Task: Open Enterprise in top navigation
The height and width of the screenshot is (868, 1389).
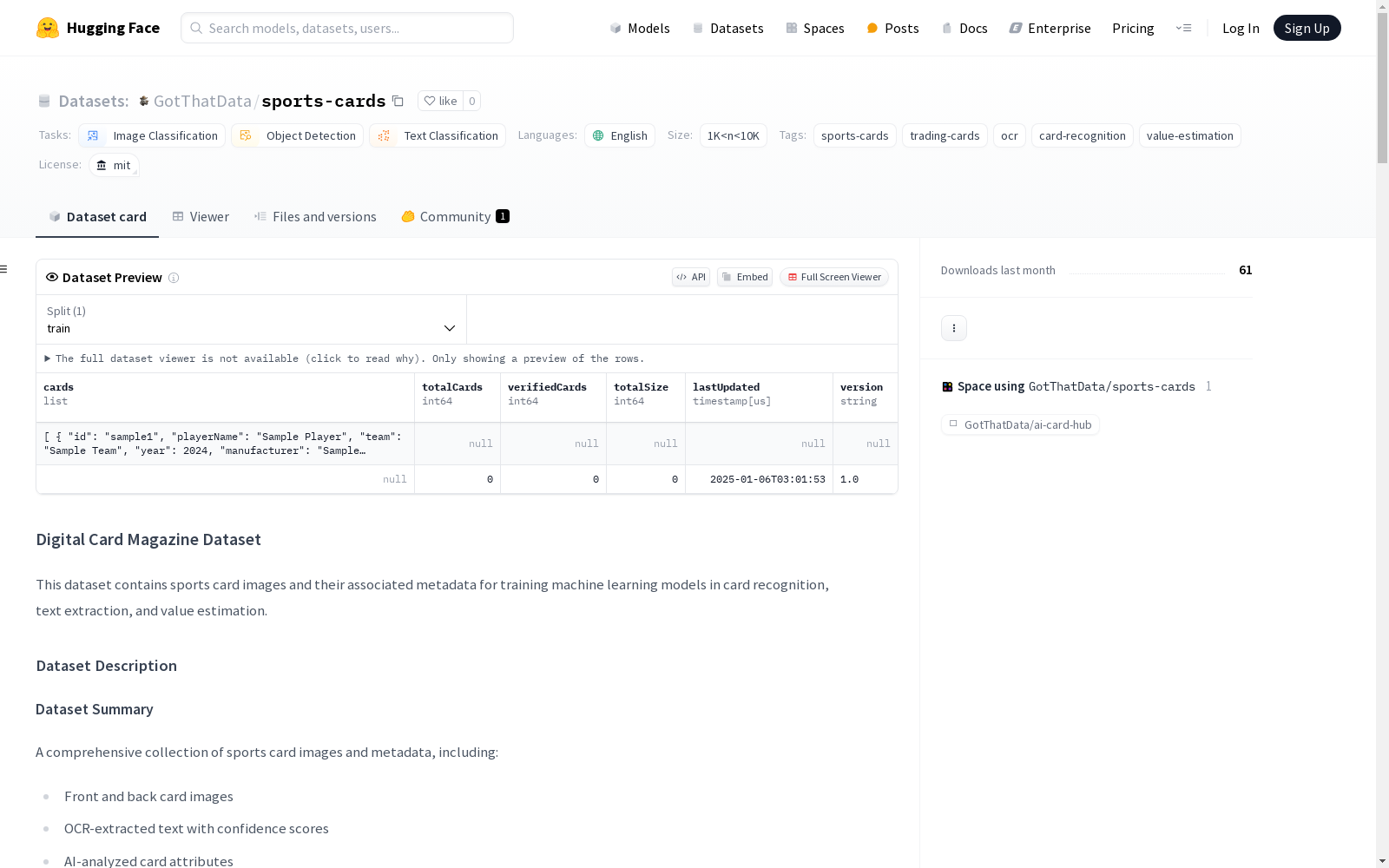Action: (x=1050, y=28)
